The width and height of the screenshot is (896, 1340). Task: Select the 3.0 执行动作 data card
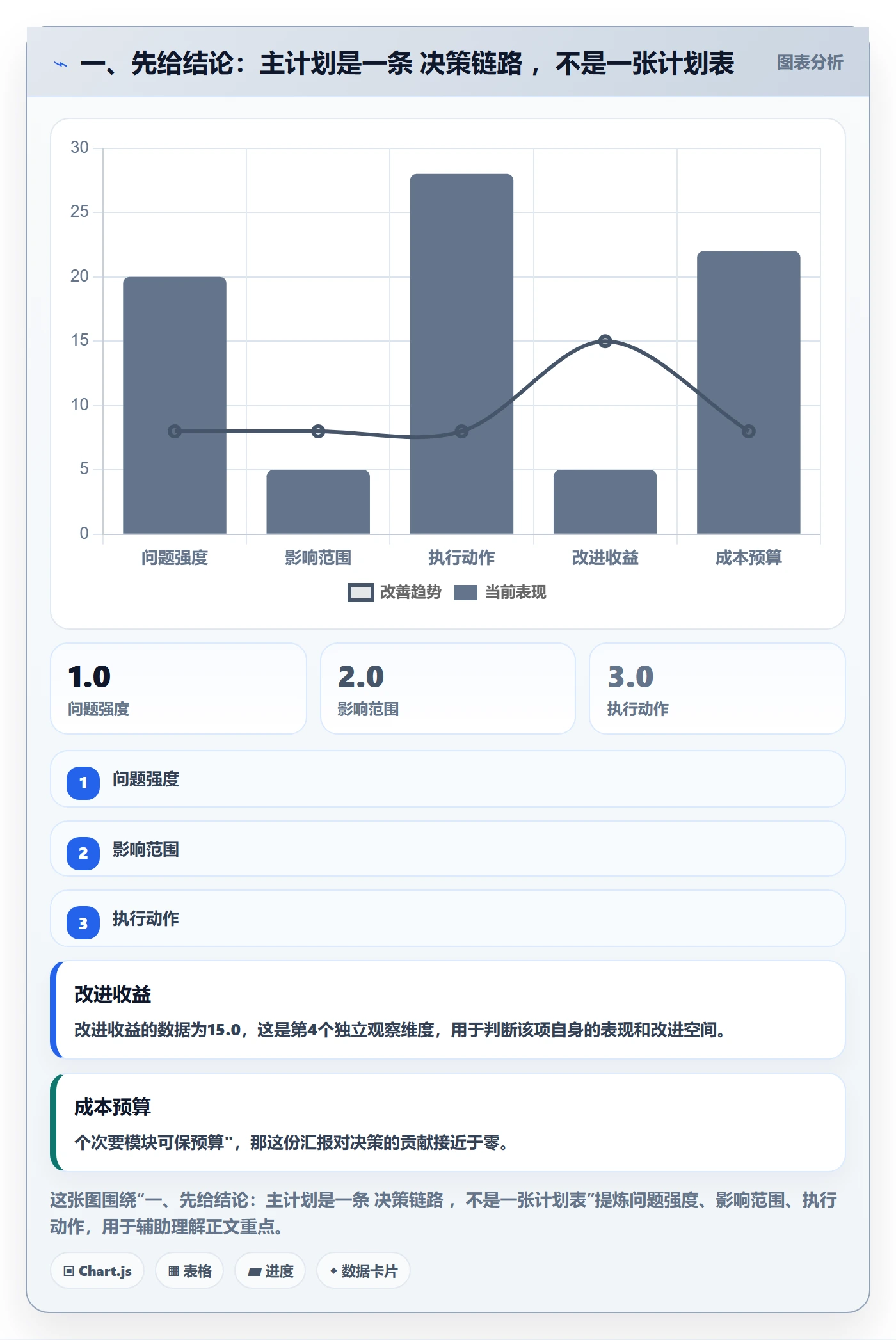pyautogui.click(x=717, y=689)
